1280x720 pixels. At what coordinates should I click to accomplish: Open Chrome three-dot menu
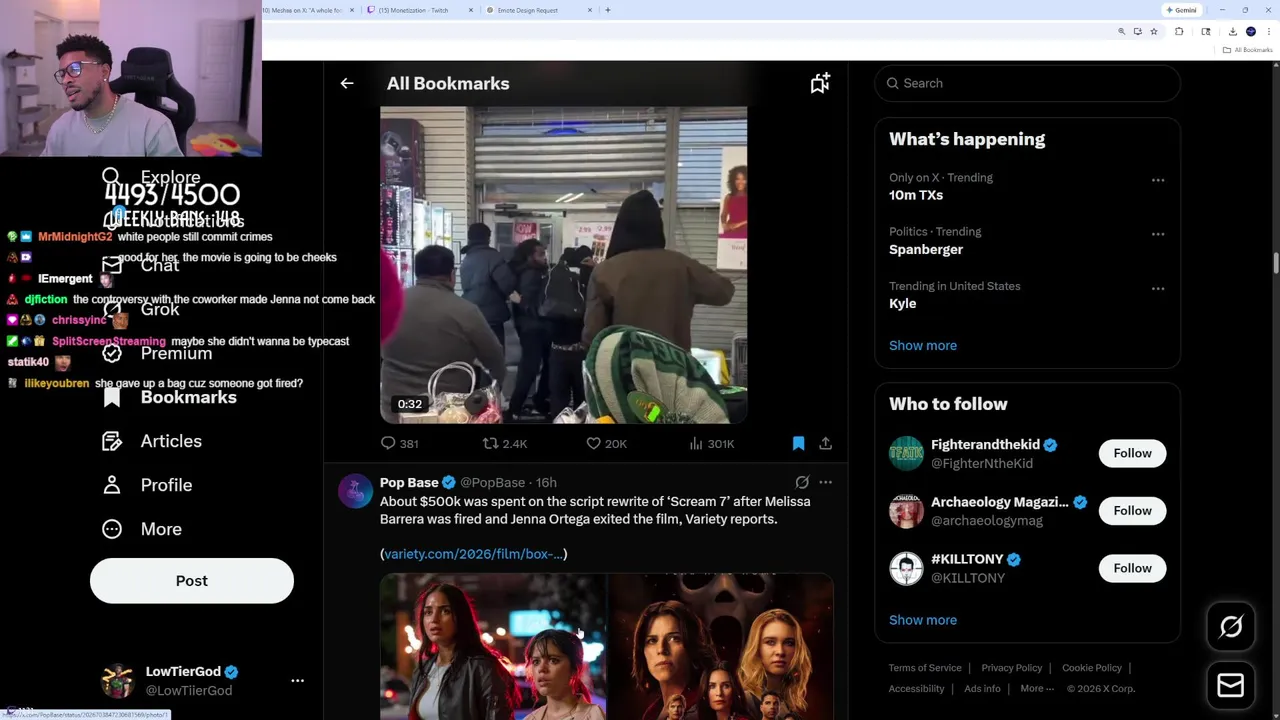(1267, 32)
